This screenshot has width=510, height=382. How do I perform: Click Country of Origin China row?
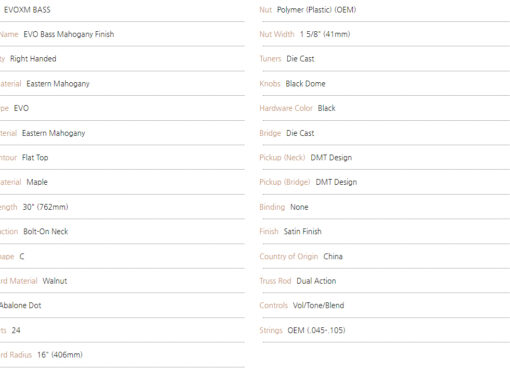point(385,256)
